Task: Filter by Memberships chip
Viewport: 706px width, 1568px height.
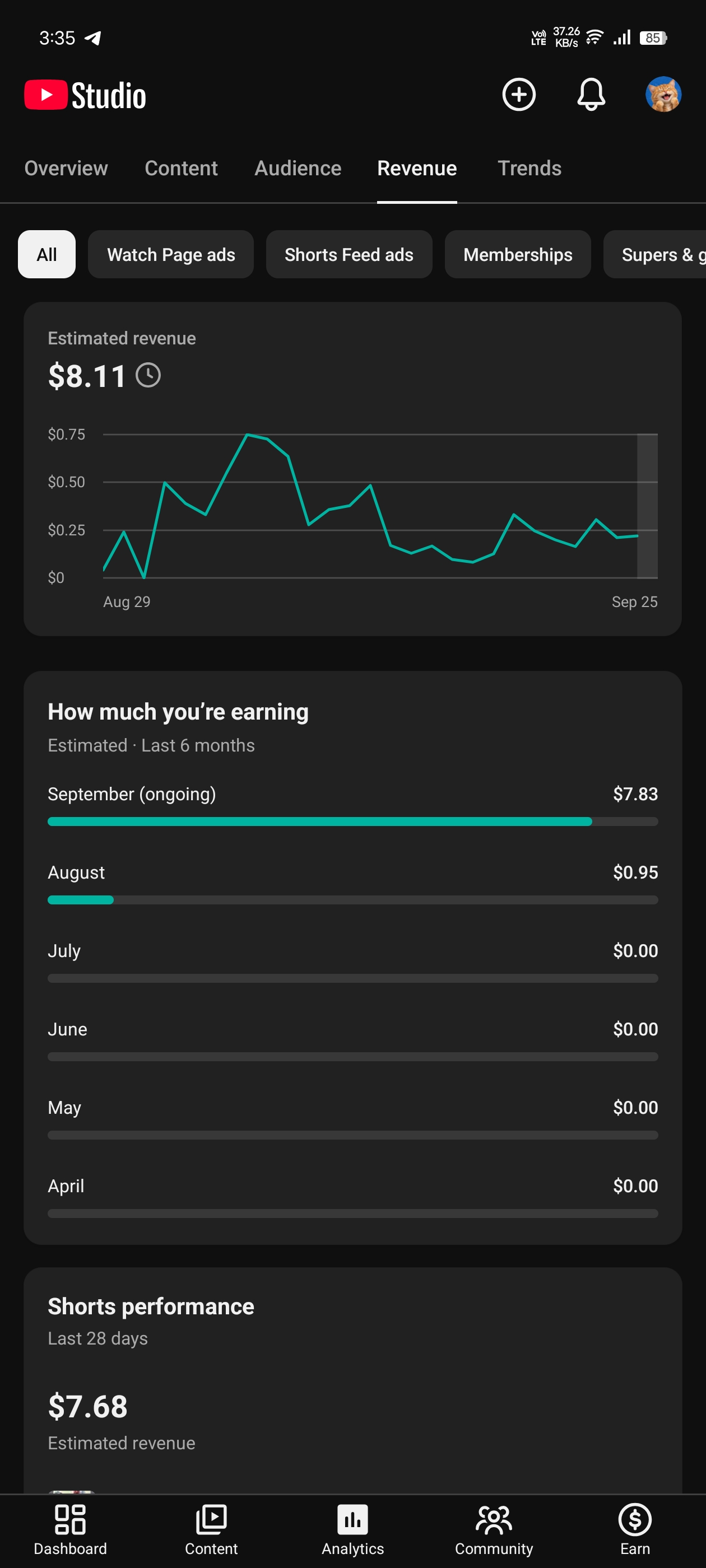Action: (518, 254)
